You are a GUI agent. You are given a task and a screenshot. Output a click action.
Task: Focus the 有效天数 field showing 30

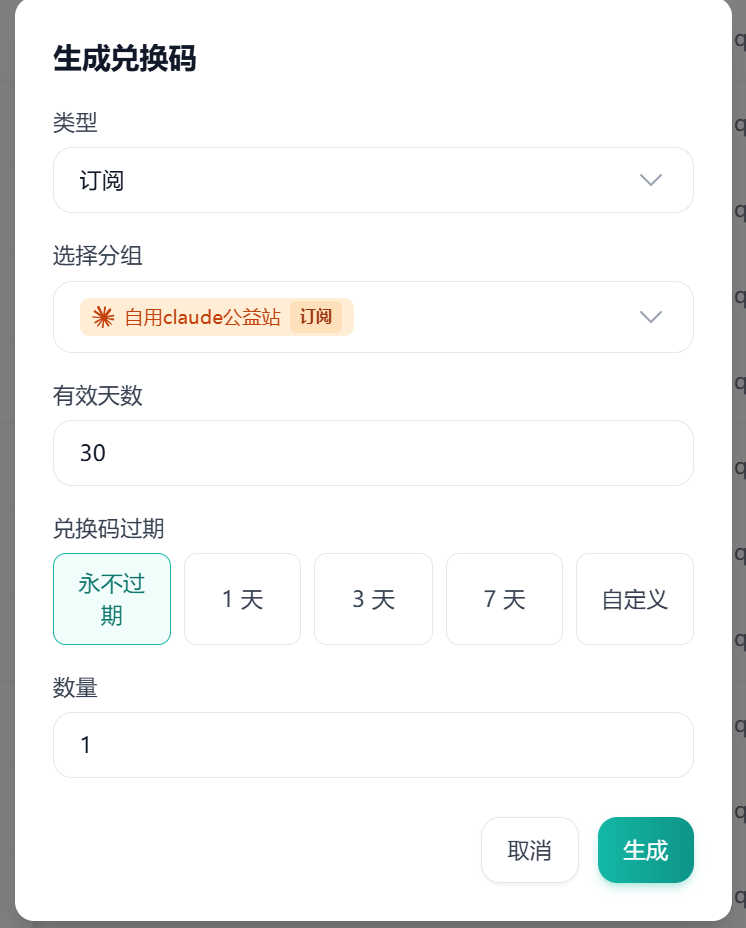click(373, 453)
